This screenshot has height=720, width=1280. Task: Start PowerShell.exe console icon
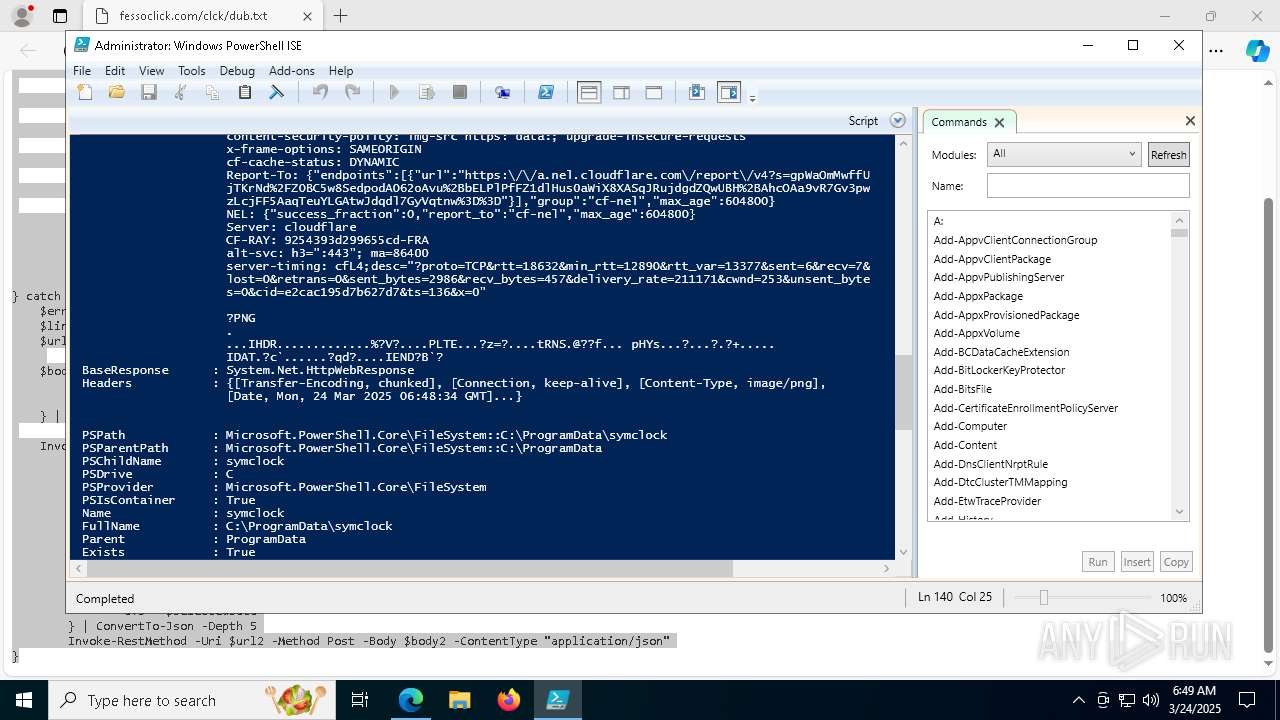pyautogui.click(x=546, y=92)
